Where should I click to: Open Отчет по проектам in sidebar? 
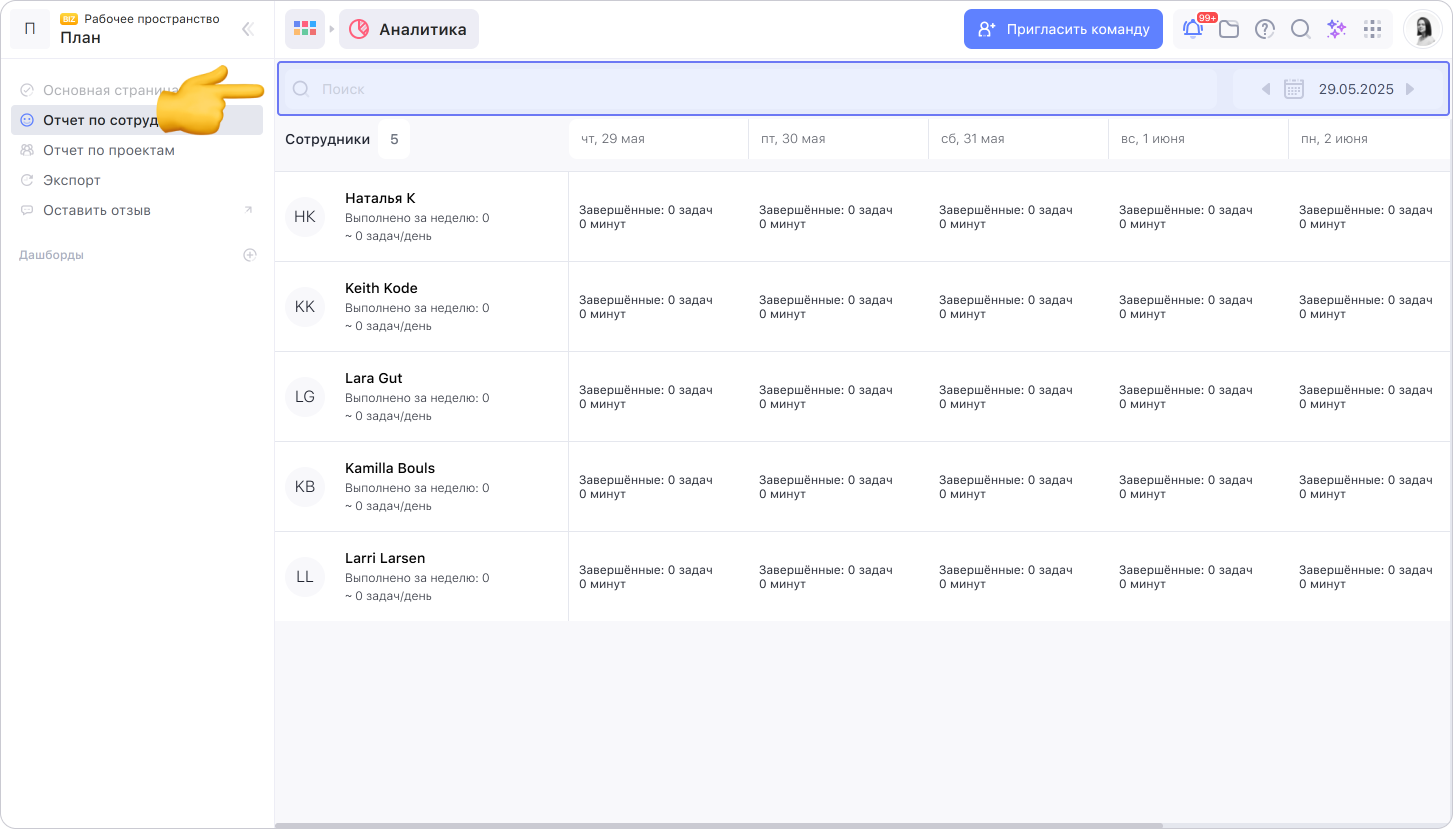109,150
